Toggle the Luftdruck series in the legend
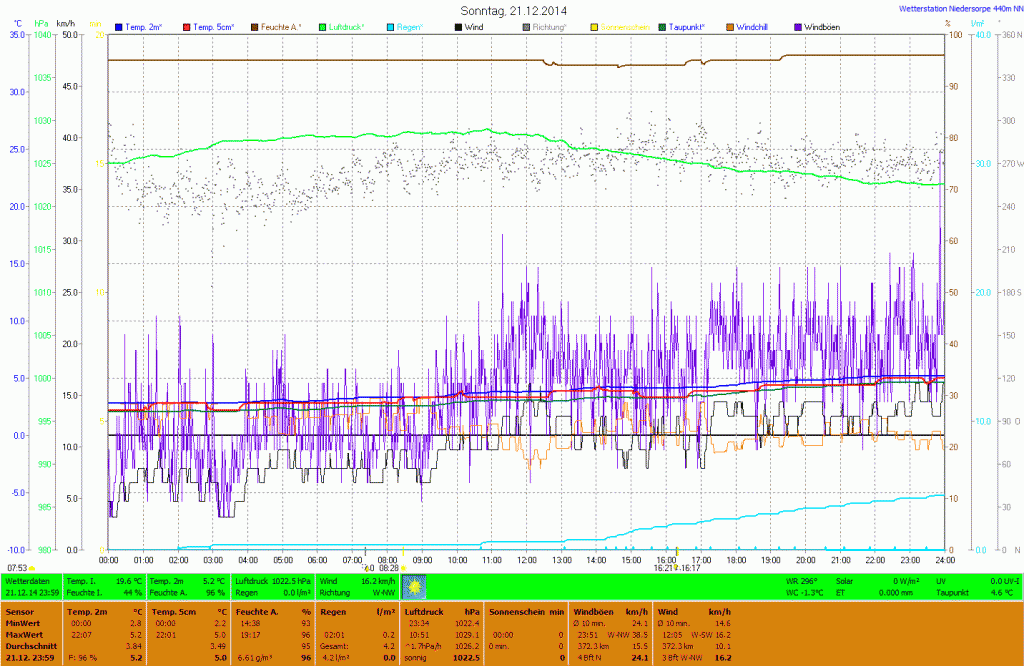The height and width of the screenshot is (666, 1024). (347, 26)
